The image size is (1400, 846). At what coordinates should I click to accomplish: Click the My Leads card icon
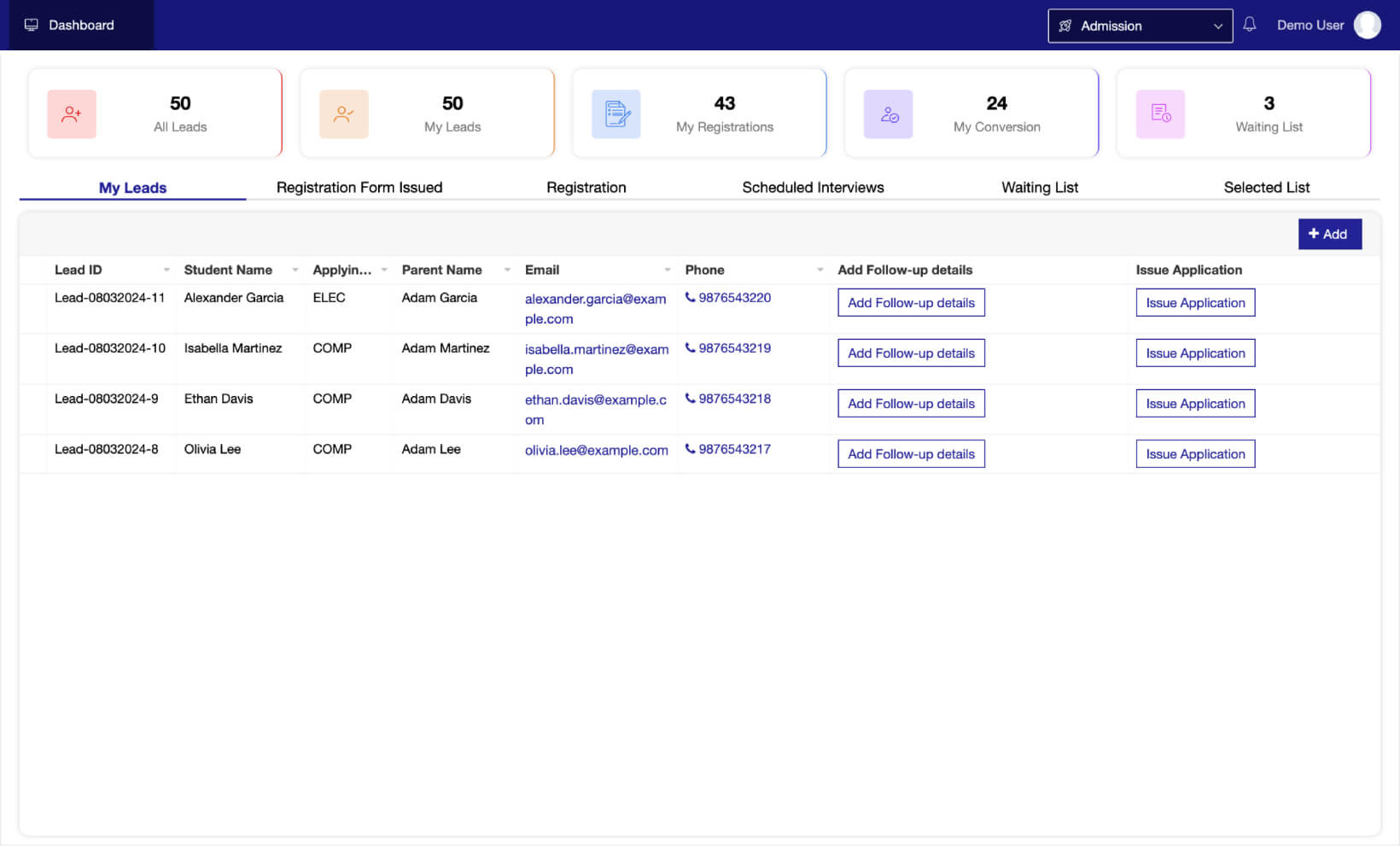[344, 114]
